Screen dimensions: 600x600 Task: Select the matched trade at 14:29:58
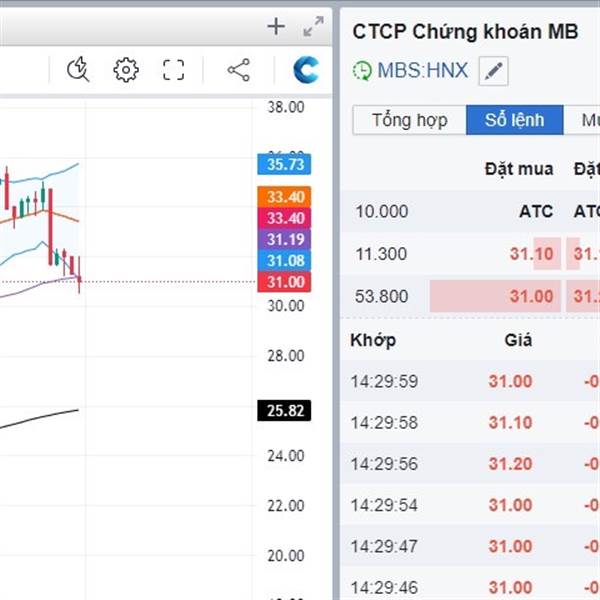click(x=470, y=422)
